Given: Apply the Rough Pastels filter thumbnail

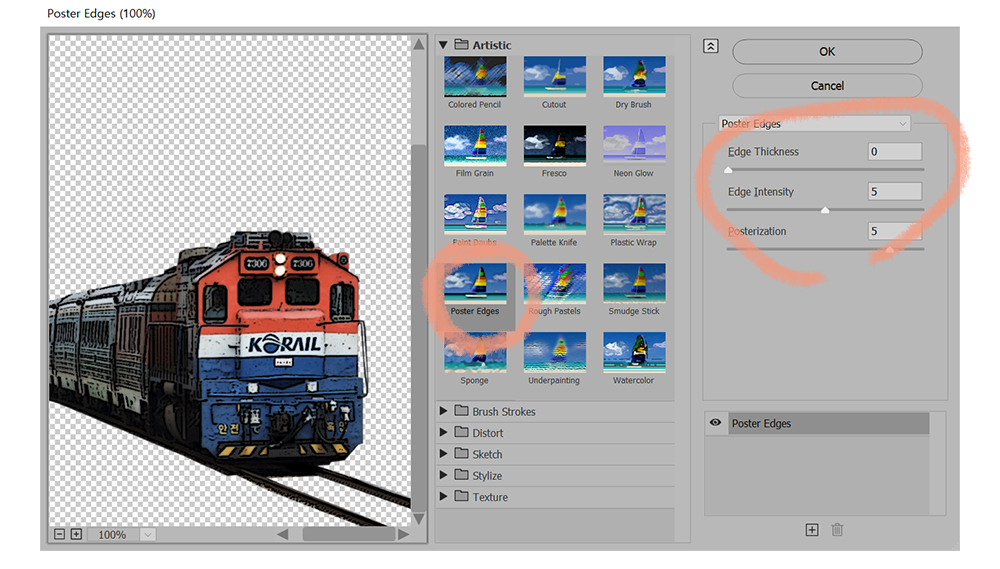Looking at the screenshot, I should 554,283.
